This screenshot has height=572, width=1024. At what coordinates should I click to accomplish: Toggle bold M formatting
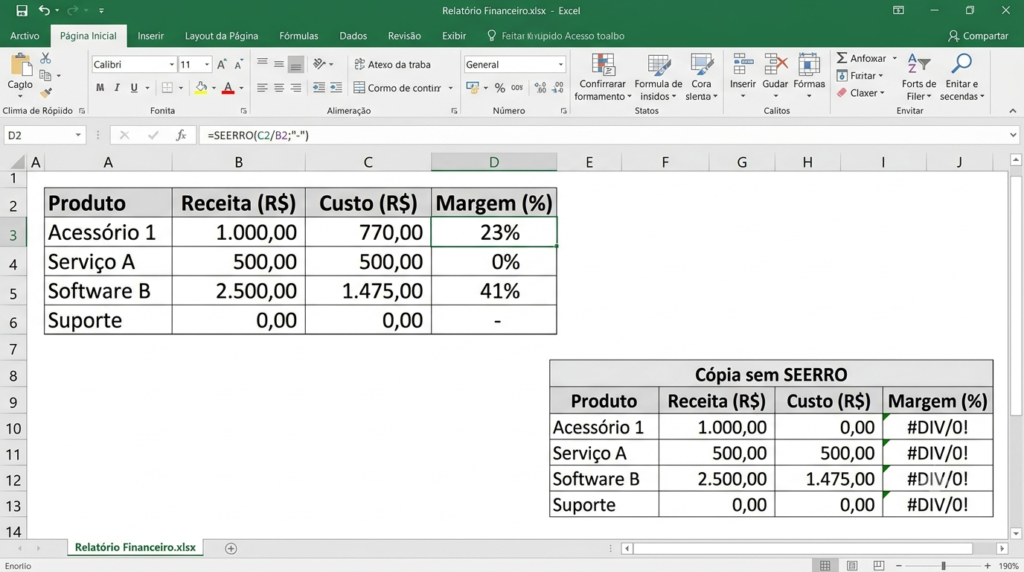(x=100, y=87)
